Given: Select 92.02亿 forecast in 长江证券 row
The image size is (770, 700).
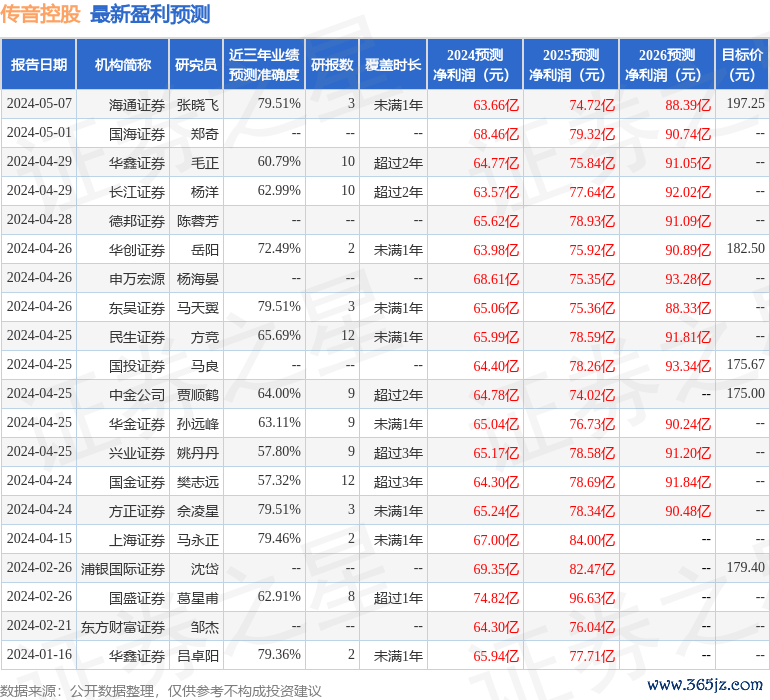Looking at the screenshot, I should click(x=688, y=192).
